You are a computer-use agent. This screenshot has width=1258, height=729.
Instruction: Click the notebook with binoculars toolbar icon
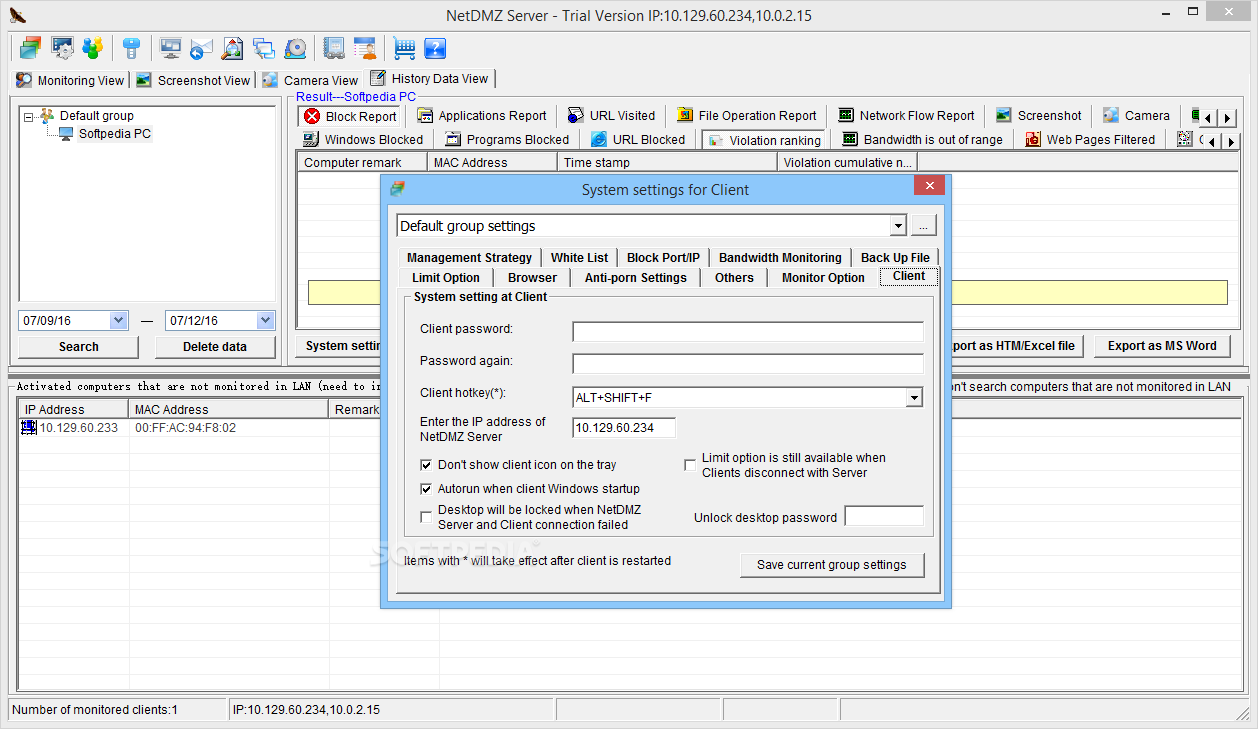pyautogui.click(x=334, y=47)
